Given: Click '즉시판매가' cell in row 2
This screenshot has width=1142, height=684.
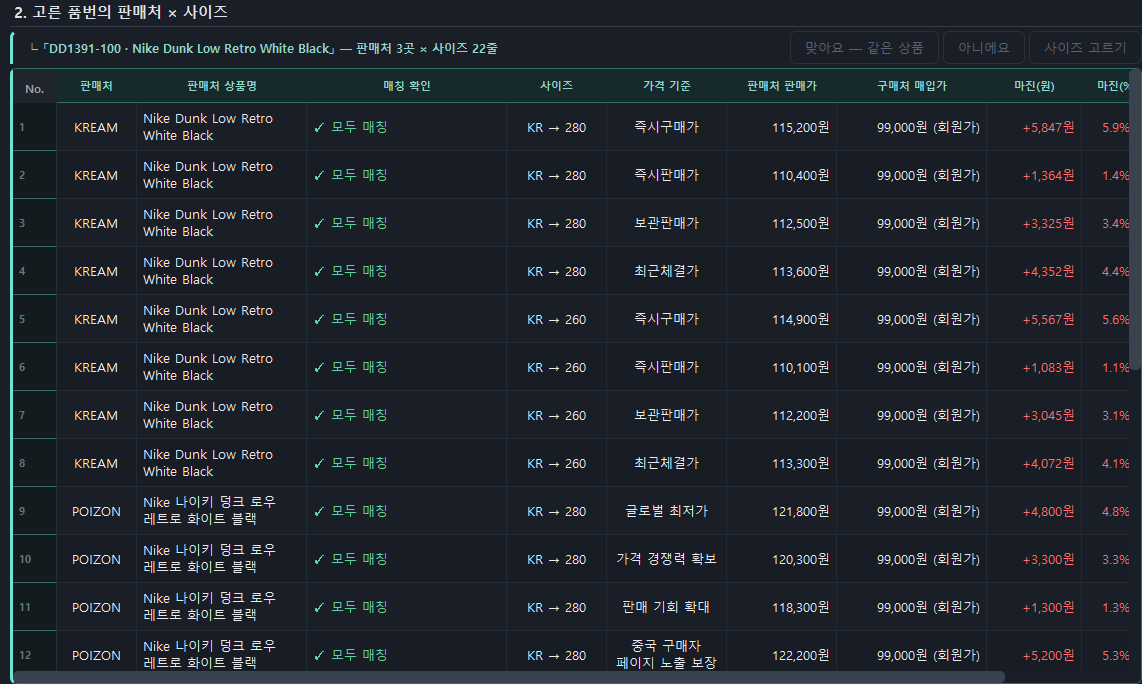Looking at the screenshot, I should click(x=666, y=176).
